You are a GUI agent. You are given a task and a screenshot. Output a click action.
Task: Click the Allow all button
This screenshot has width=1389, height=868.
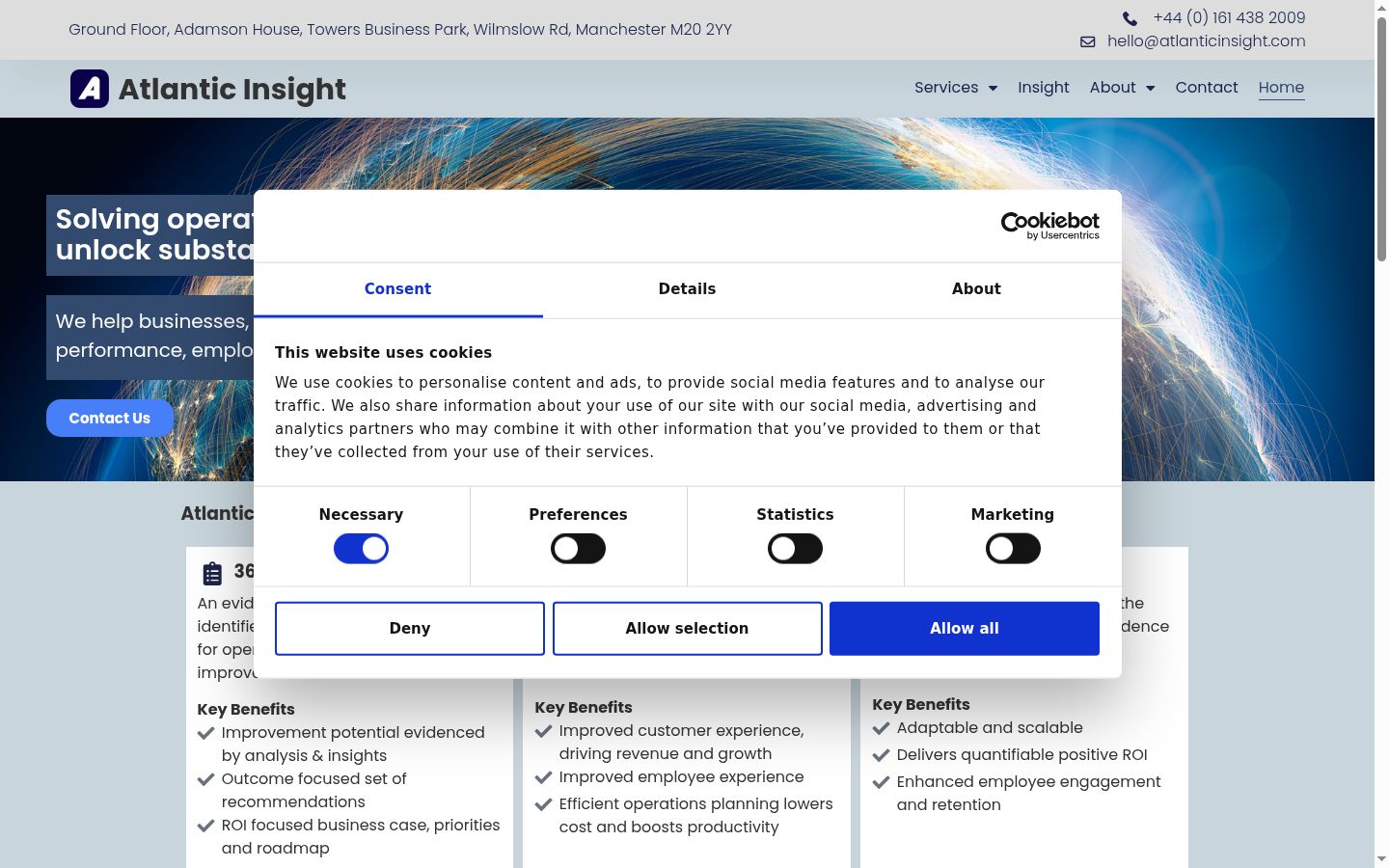tap(965, 629)
